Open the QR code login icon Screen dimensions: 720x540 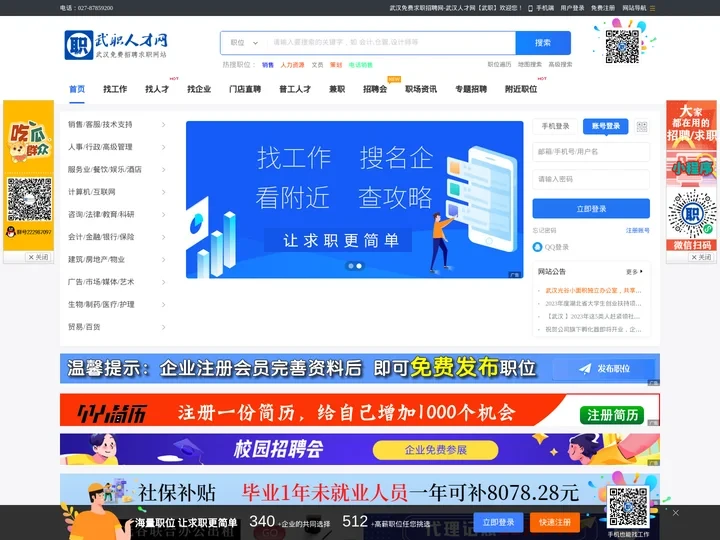(642, 126)
